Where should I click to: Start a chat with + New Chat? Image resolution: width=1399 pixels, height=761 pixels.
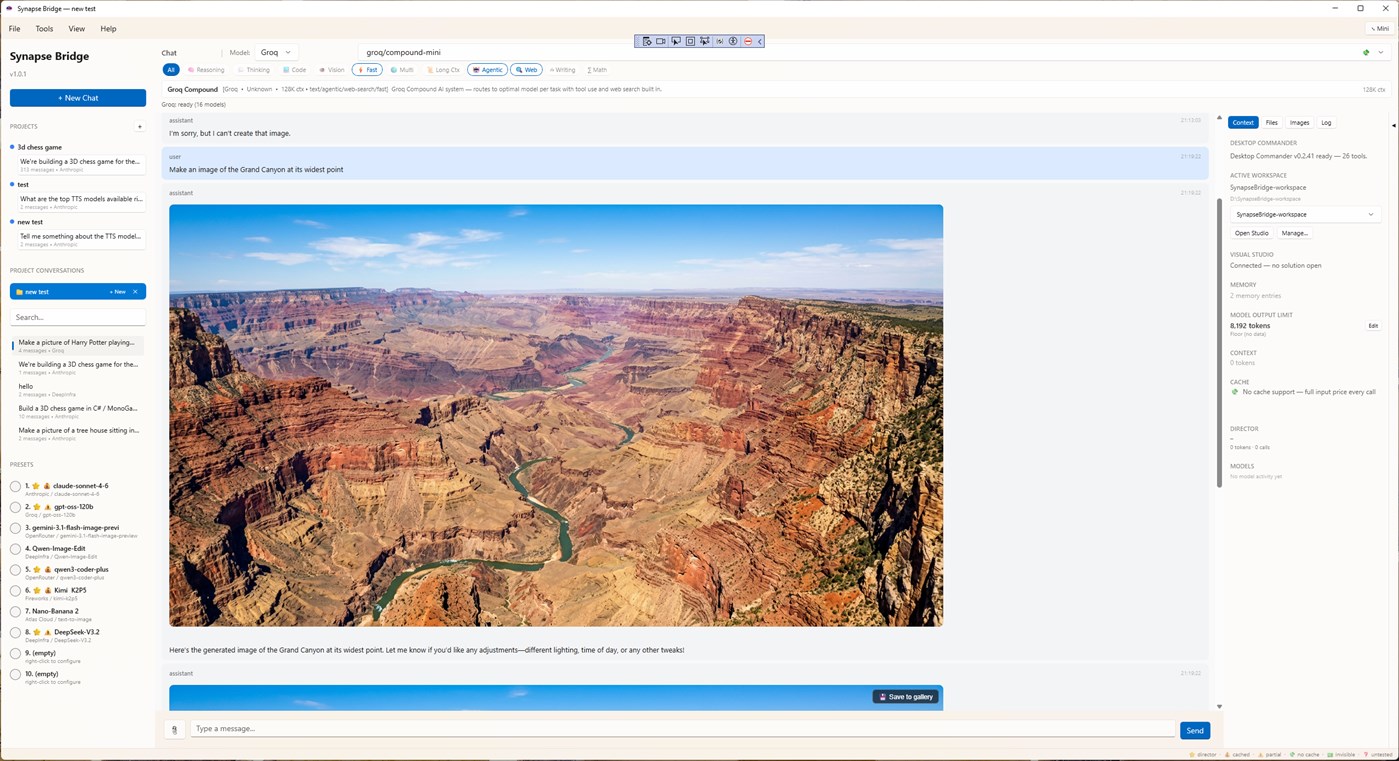(x=78, y=98)
